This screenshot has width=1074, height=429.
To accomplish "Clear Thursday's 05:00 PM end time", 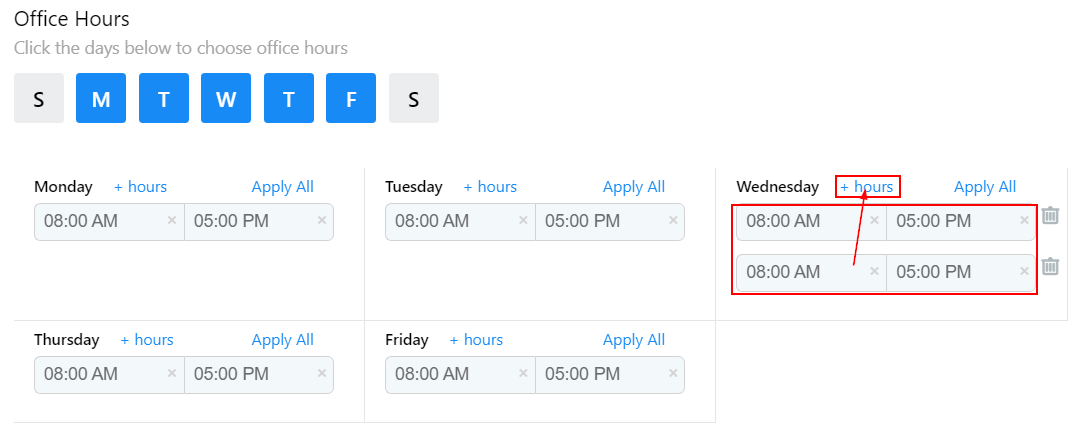I will 321,374.
